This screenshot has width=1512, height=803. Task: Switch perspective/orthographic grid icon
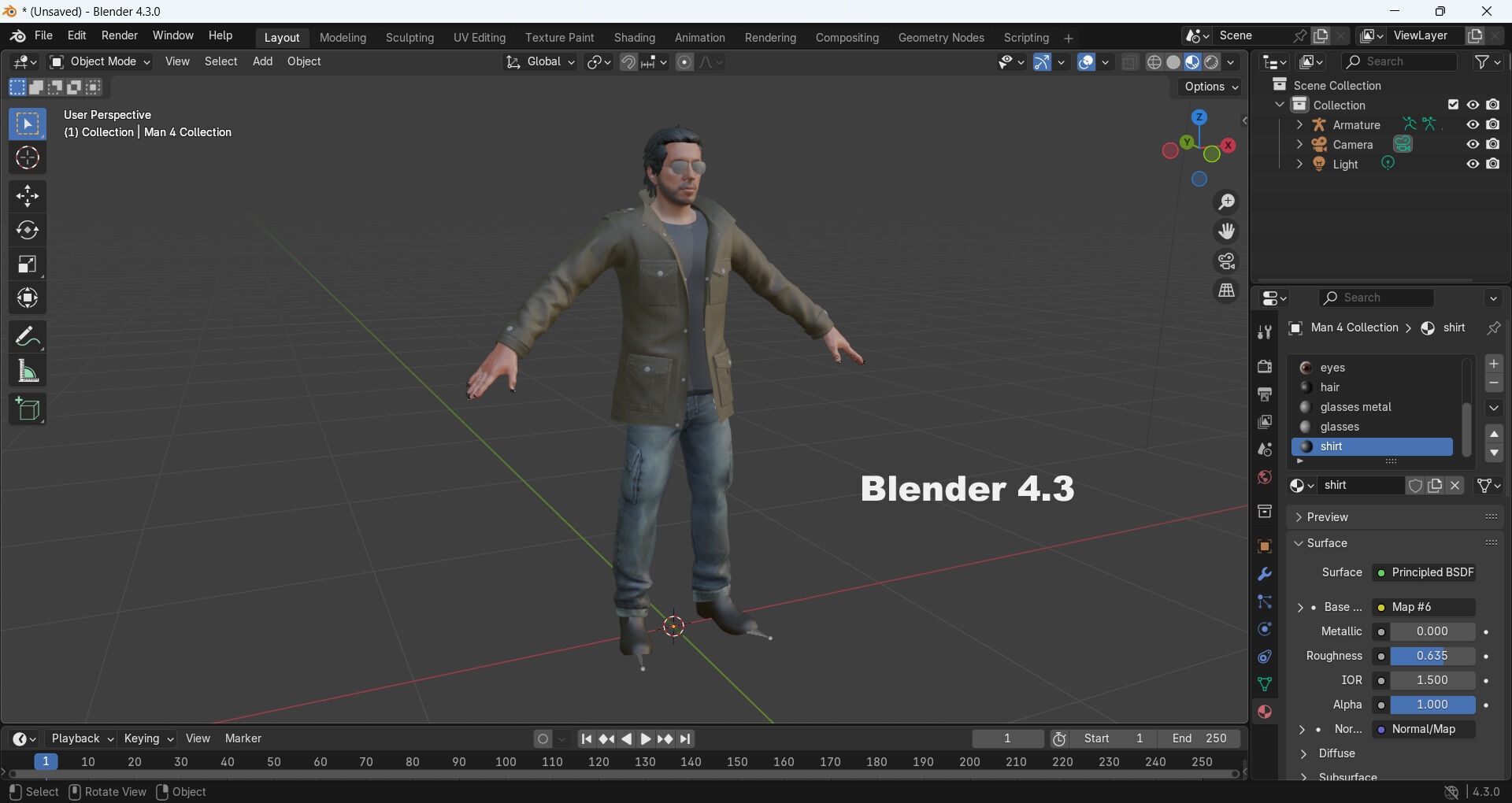(x=1226, y=290)
